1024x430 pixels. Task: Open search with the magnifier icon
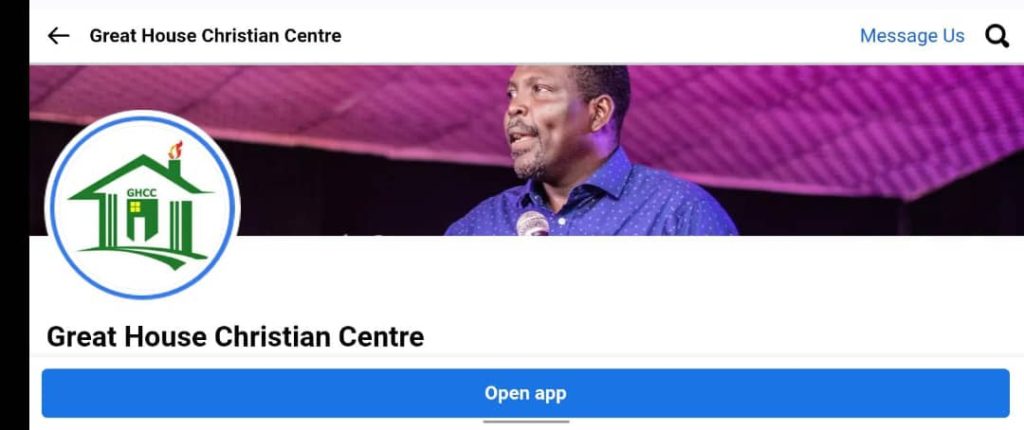pyautogui.click(x=997, y=36)
